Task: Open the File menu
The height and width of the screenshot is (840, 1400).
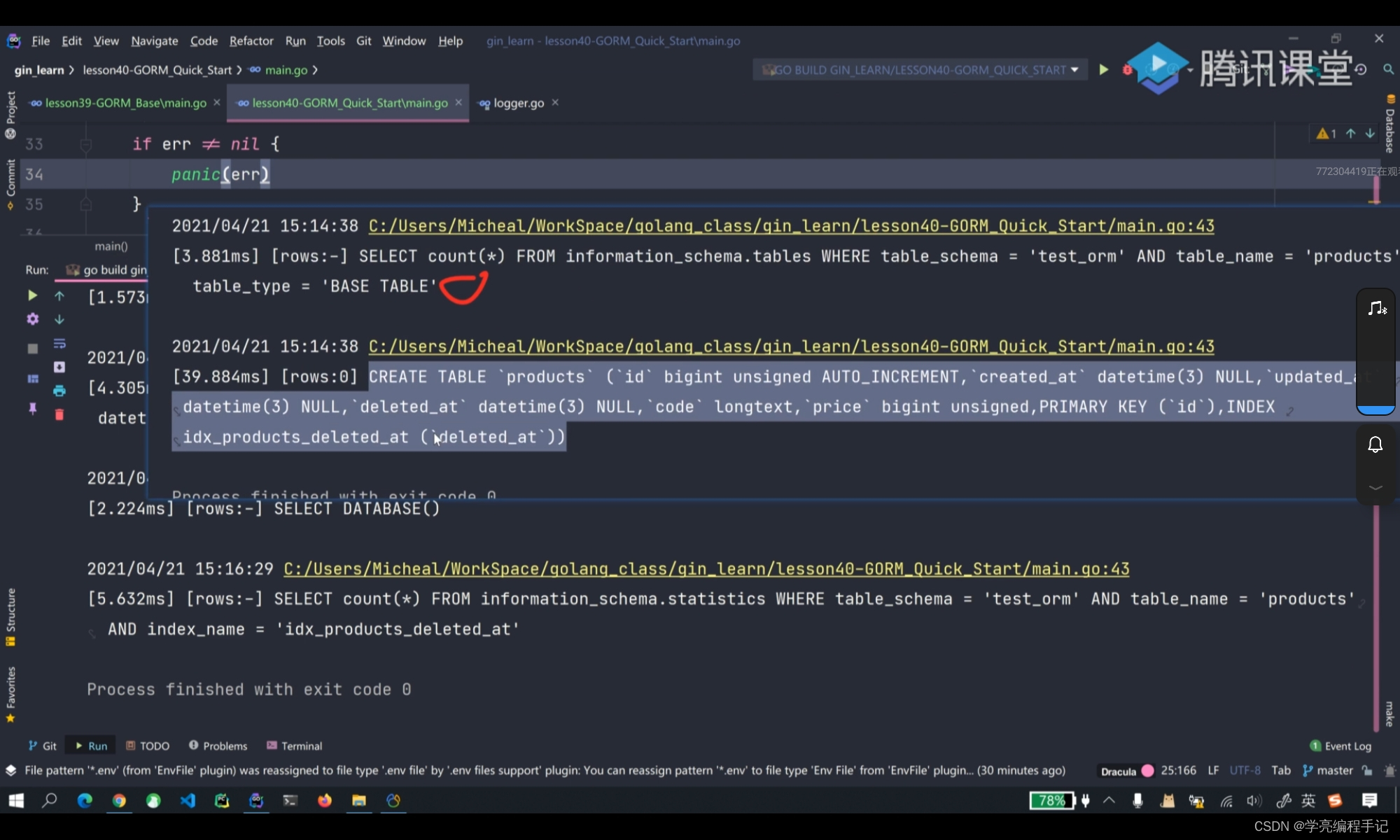Action: click(x=41, y=41)
